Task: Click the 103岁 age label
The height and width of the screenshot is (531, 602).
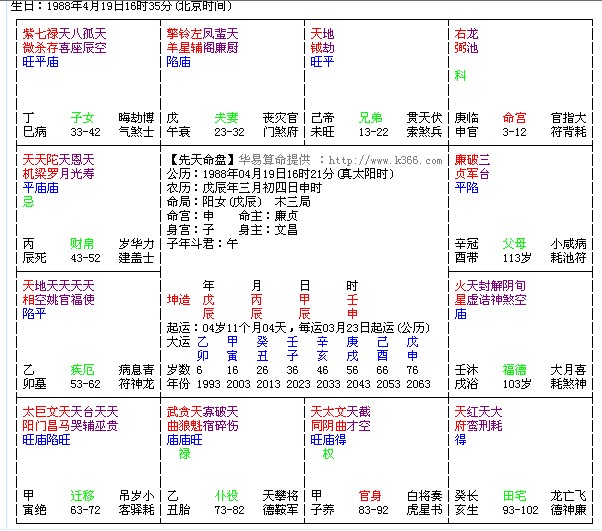Action: click(x=517, y=384)
